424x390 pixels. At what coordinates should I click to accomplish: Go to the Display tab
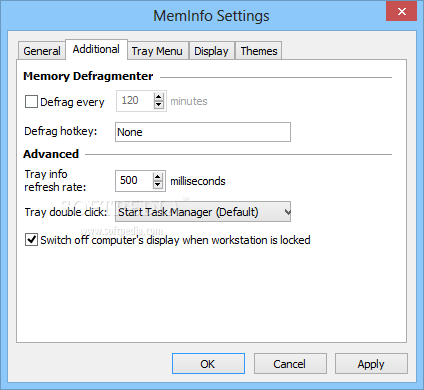pos(211,51)
